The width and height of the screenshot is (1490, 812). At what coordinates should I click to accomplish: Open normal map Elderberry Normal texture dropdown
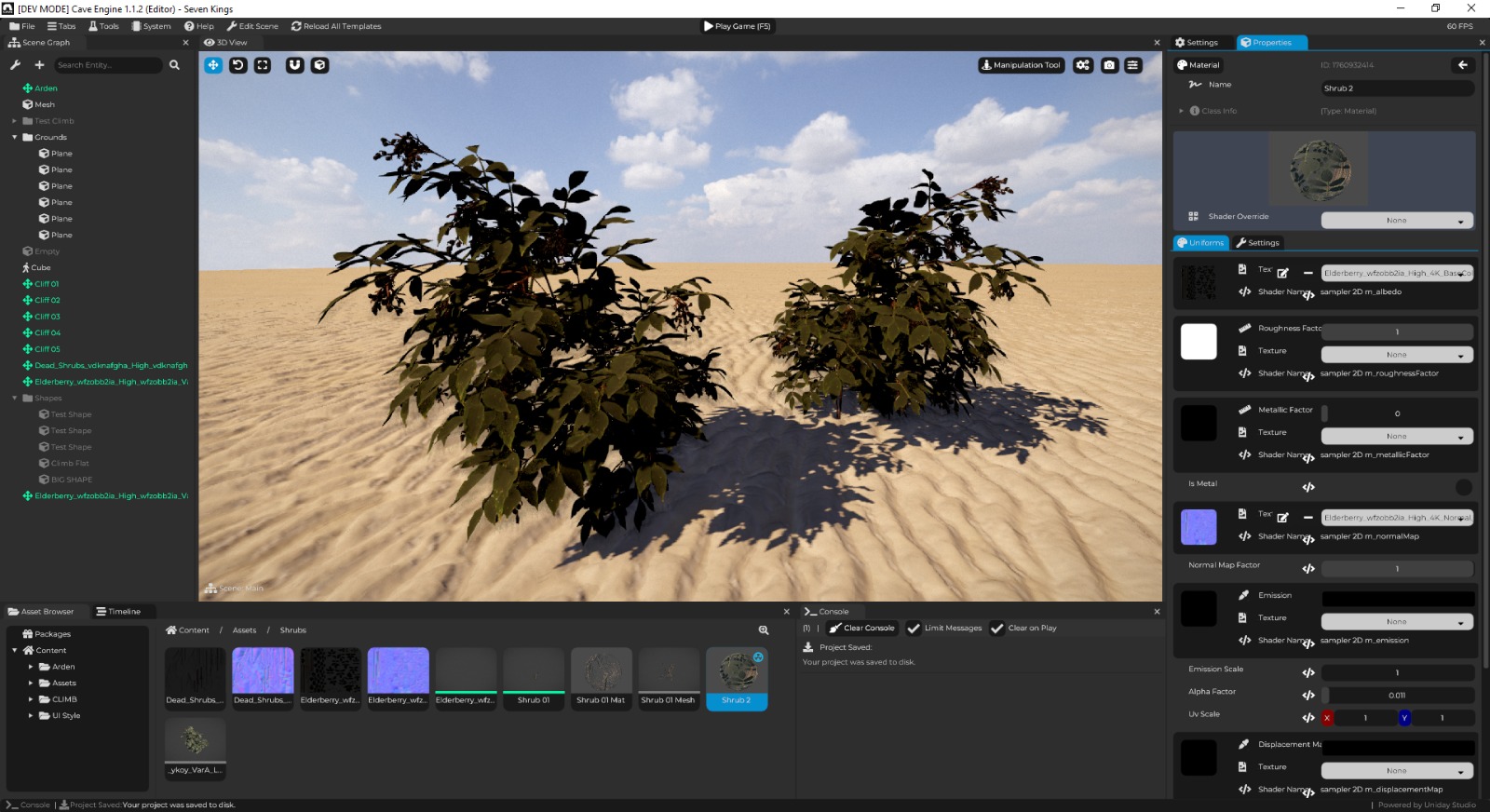tap(1397, 518)
